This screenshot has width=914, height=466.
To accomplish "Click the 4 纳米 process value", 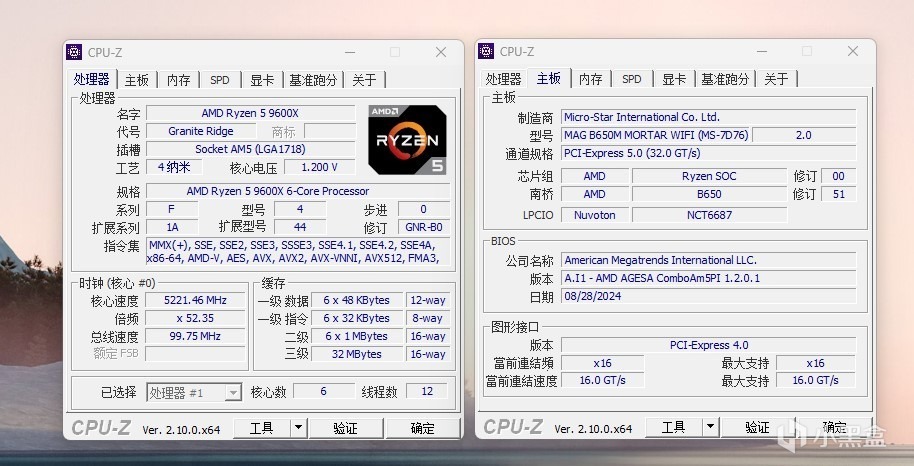I will (174, 167).
